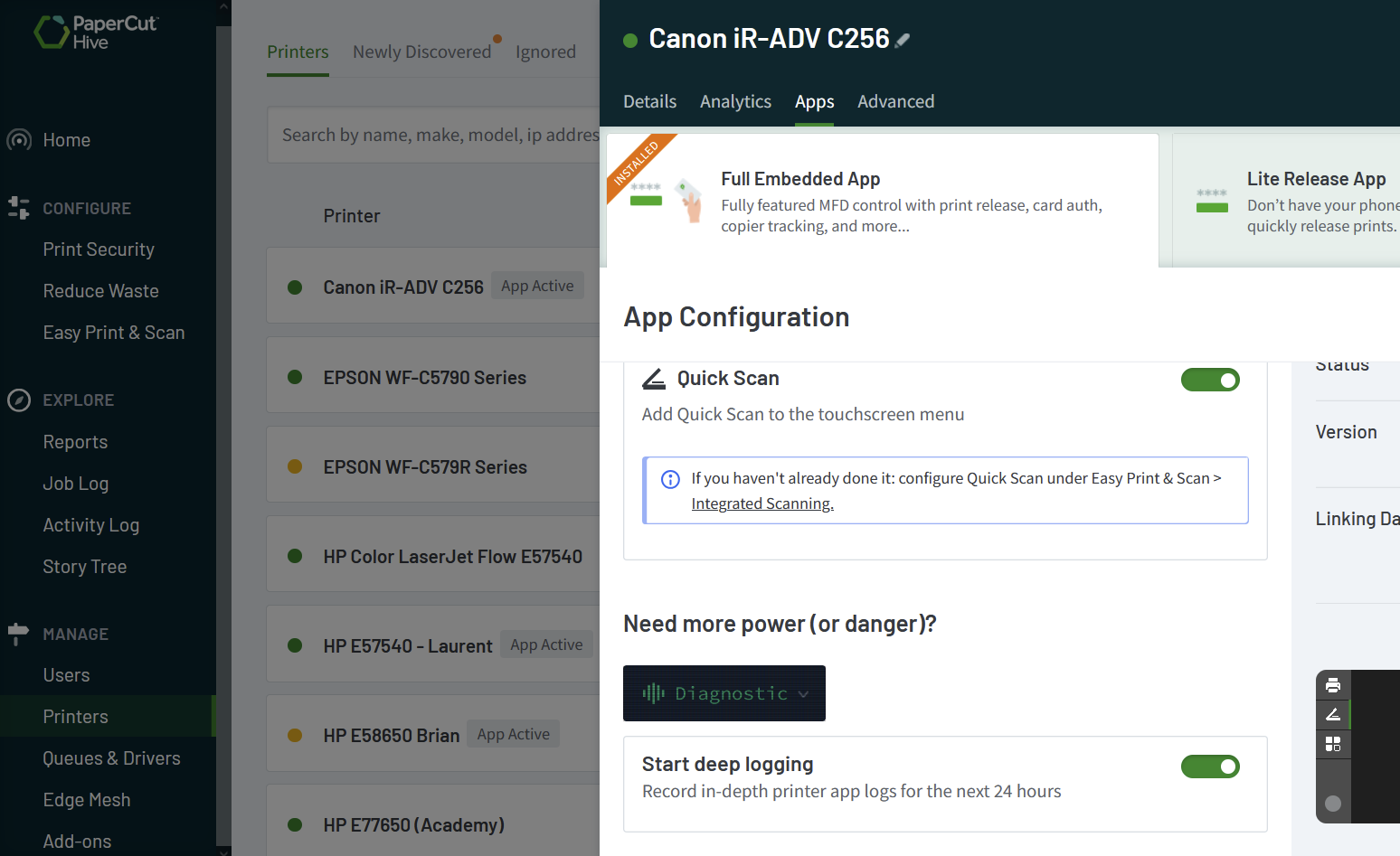Click the Printer column header

[x=352, y=216]
